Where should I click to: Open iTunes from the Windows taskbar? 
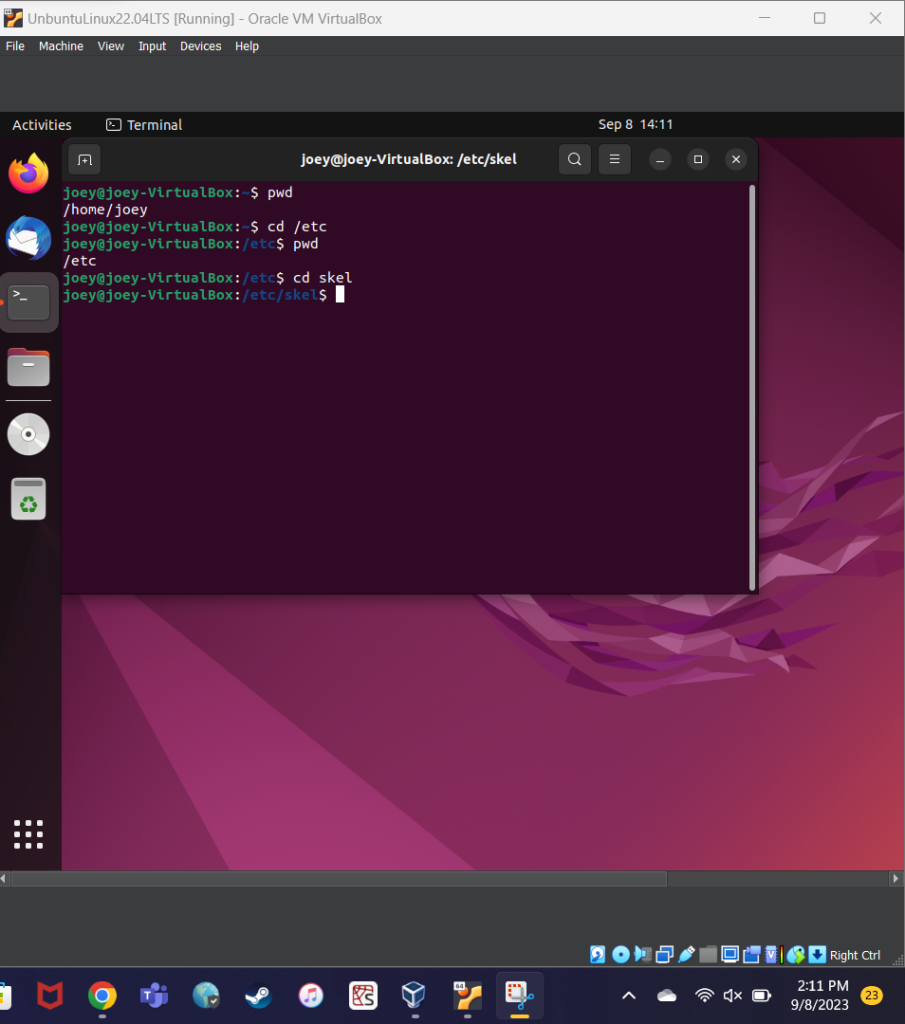[311, 996]
